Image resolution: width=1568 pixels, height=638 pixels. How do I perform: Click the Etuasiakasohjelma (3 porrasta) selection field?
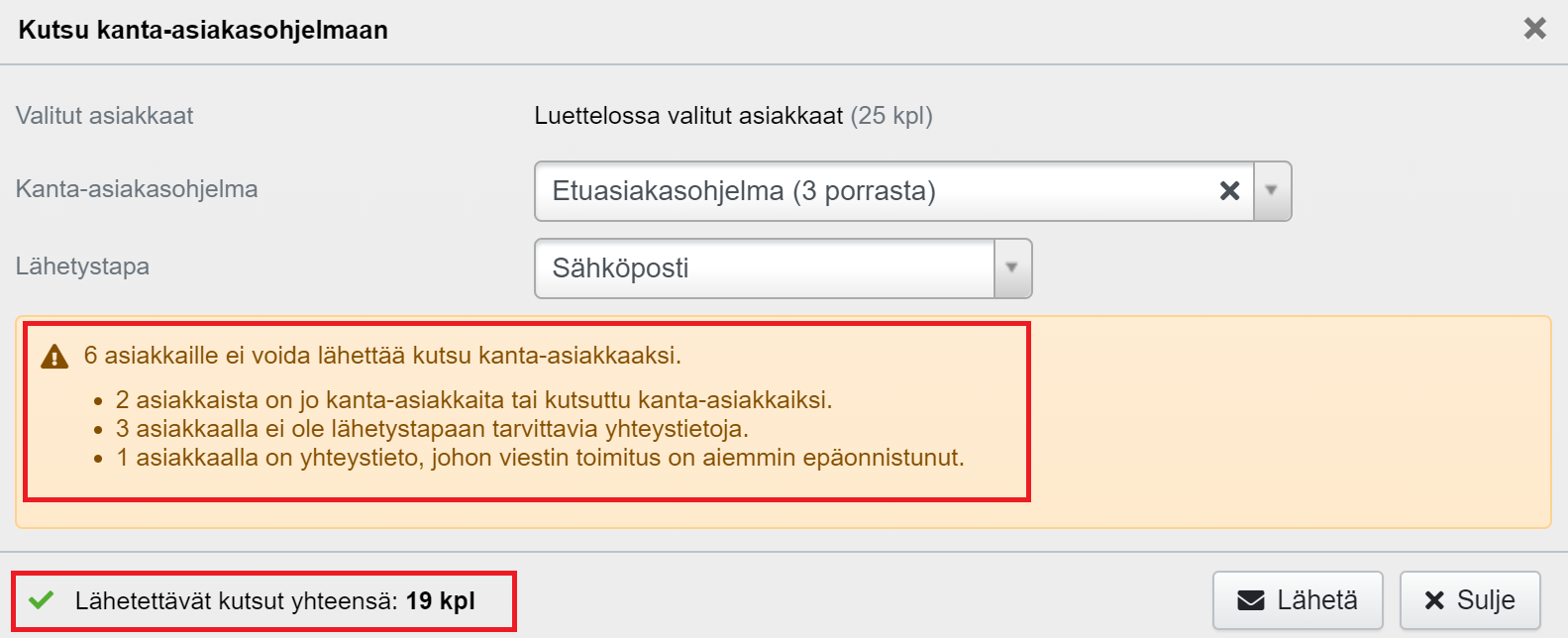(872, 191)
